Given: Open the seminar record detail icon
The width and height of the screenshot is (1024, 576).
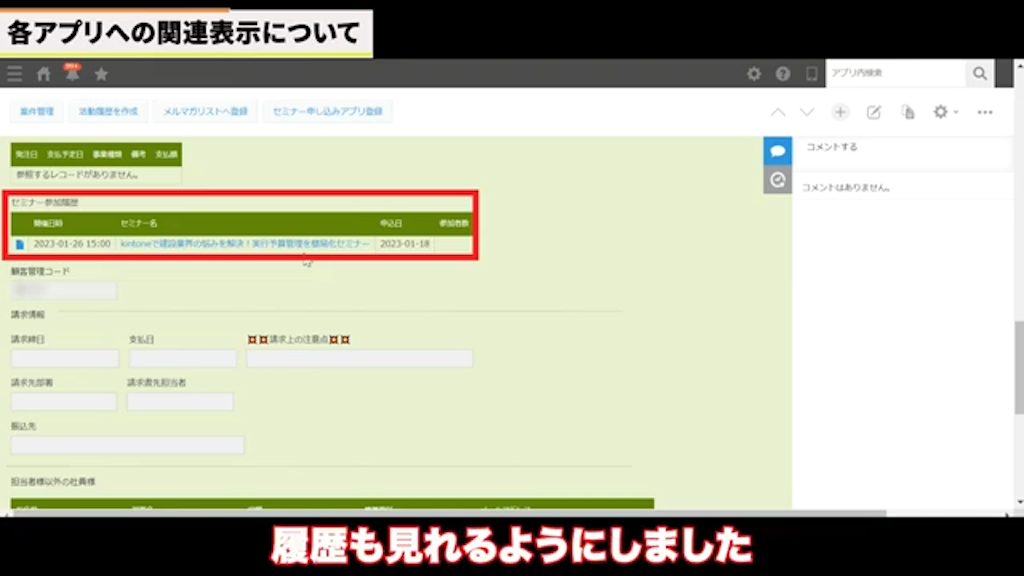Looking at the screenshot, I should 20,244.
